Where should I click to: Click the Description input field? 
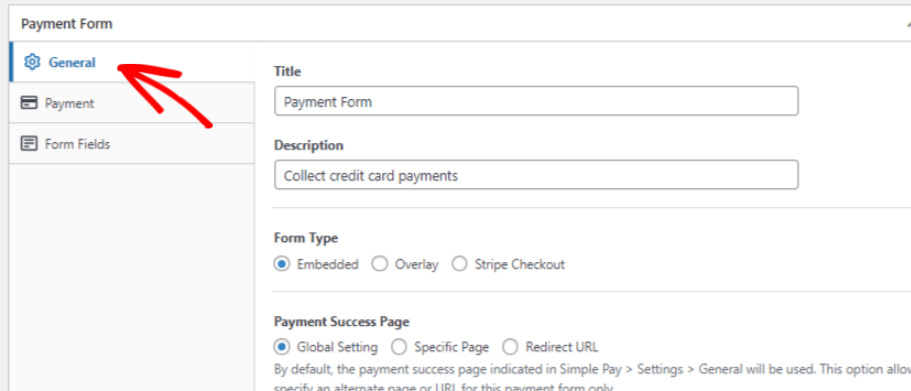536,175
